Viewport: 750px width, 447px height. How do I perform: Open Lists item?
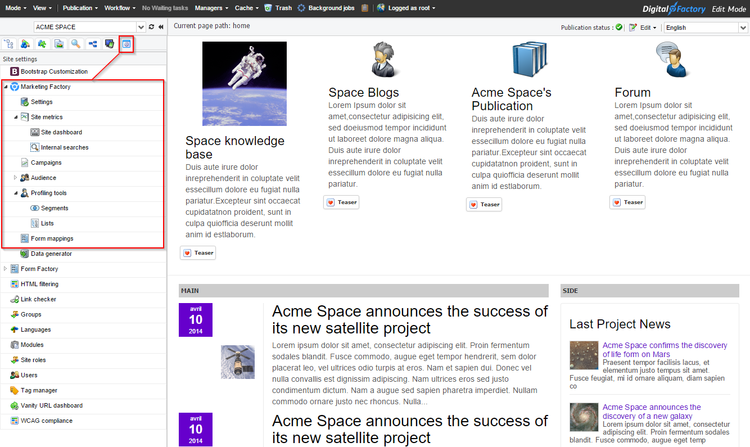coord(47,223)
